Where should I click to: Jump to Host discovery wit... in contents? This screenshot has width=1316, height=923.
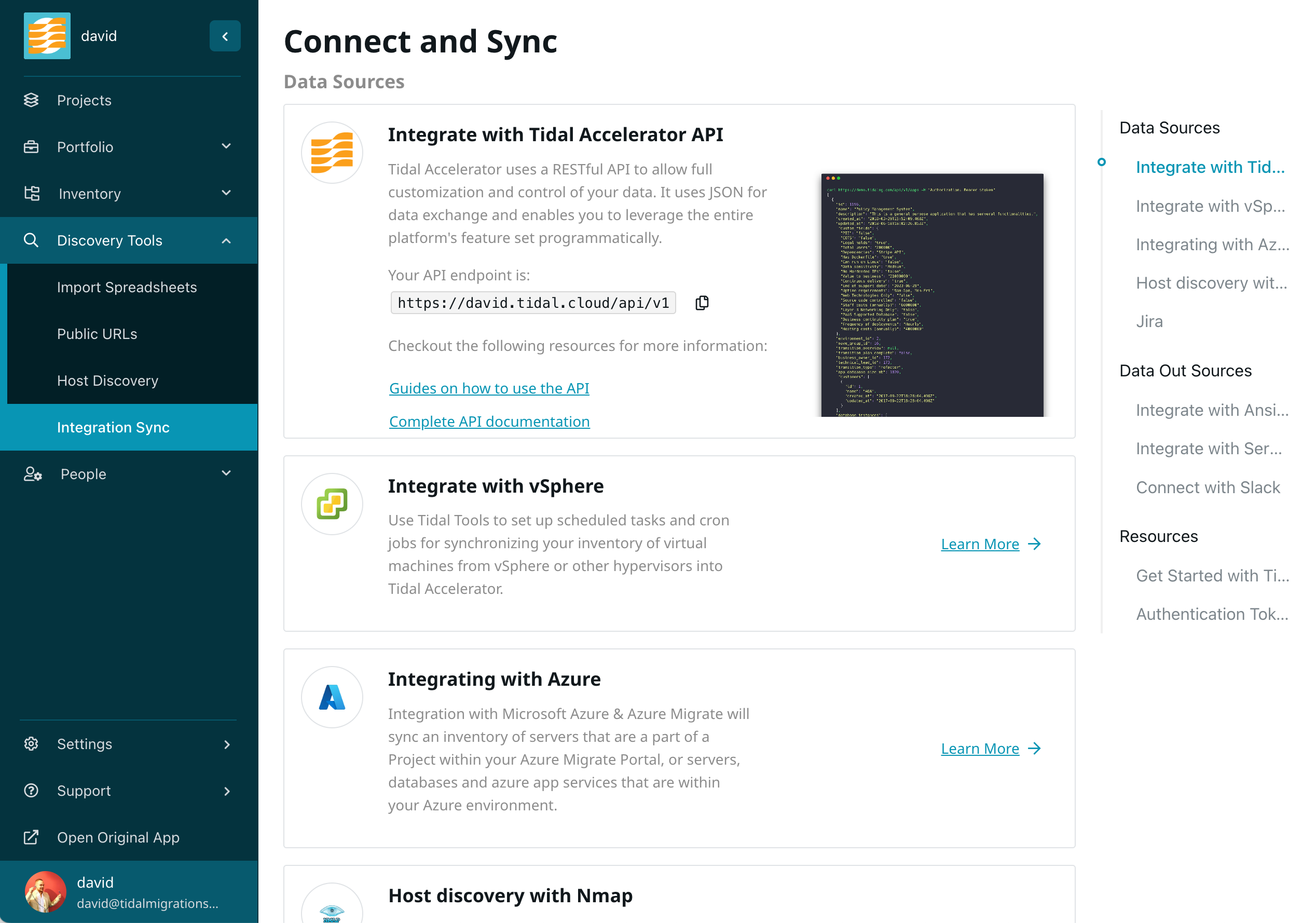tap(1211, 282)
